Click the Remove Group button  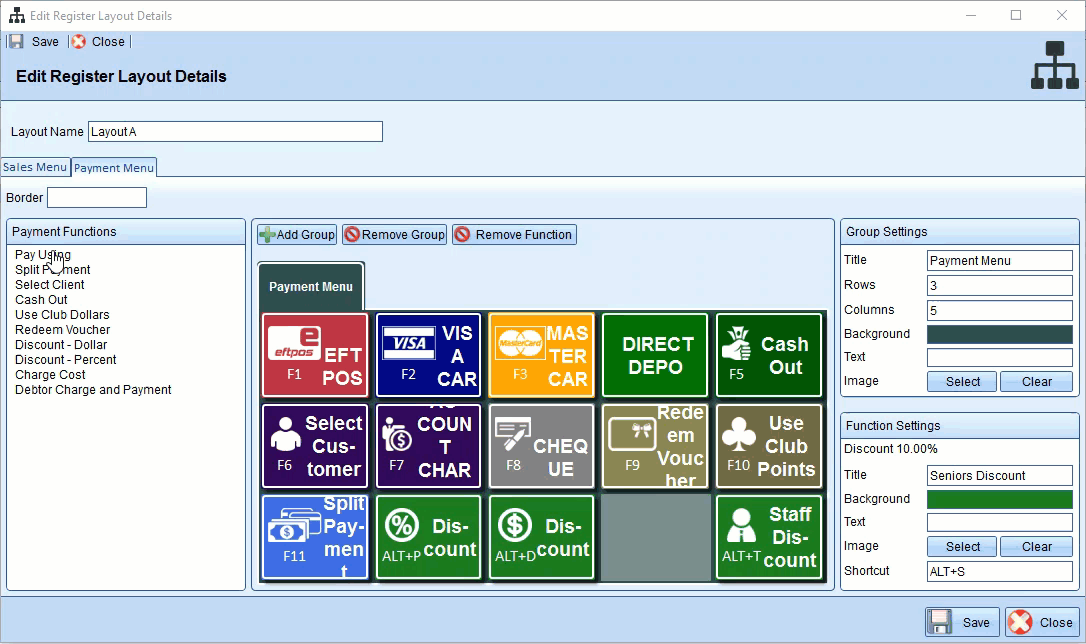395,235
